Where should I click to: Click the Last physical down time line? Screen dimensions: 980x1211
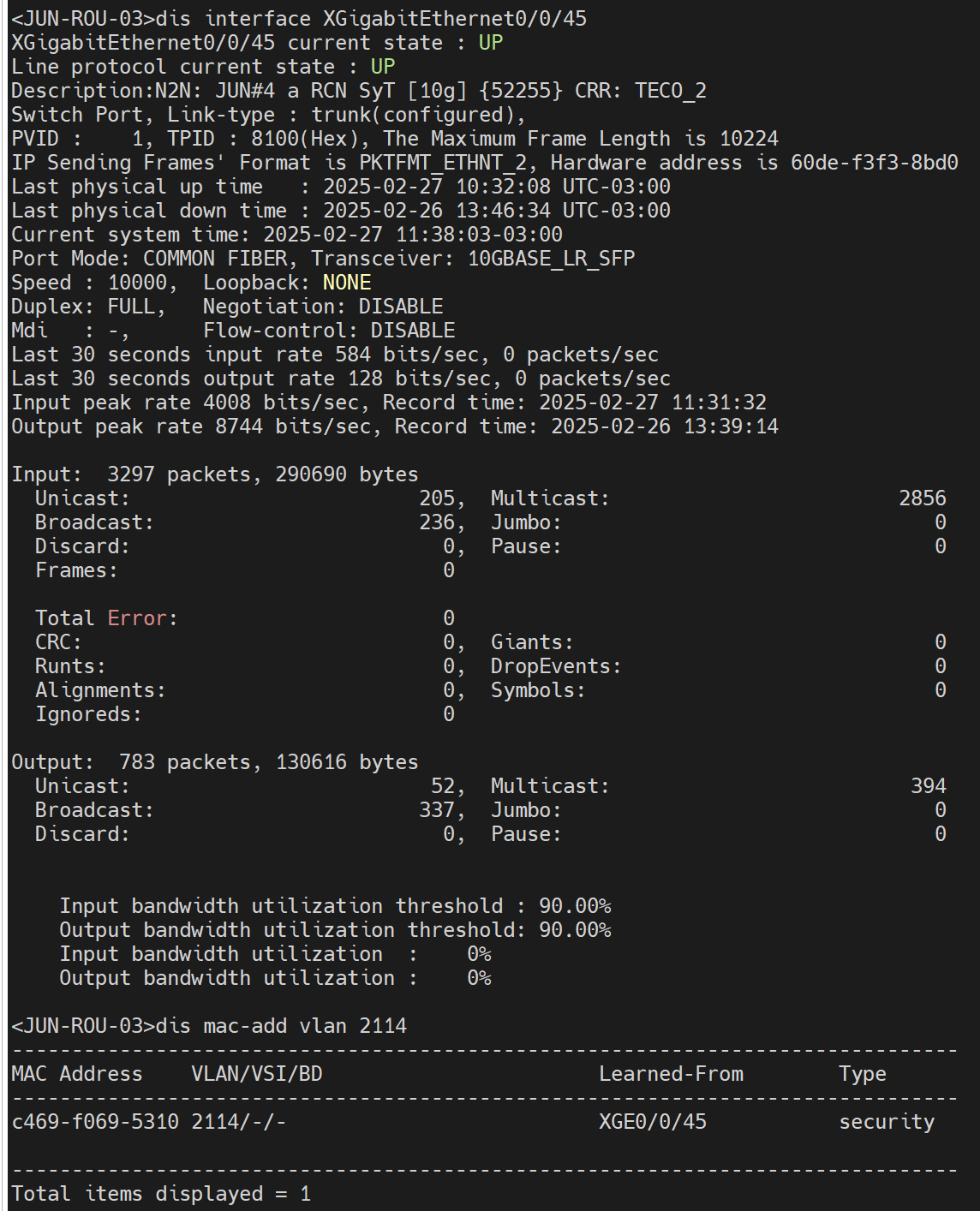[x=341, y=211]
